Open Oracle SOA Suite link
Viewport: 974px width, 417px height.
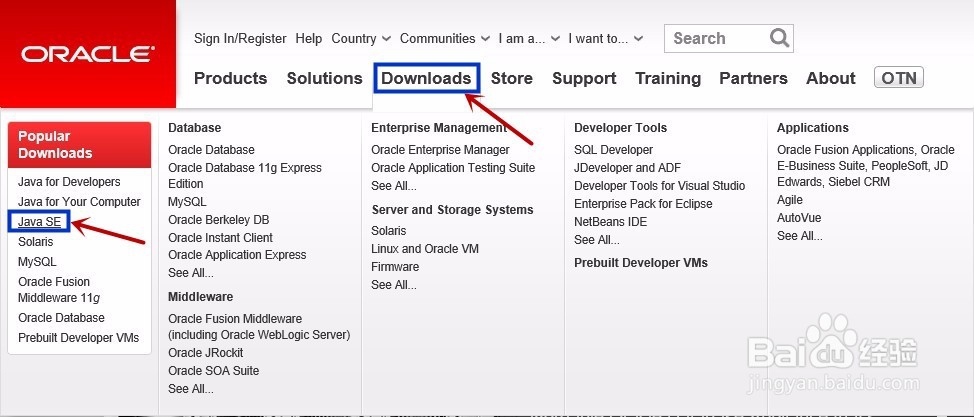click(x=214, y=371)
